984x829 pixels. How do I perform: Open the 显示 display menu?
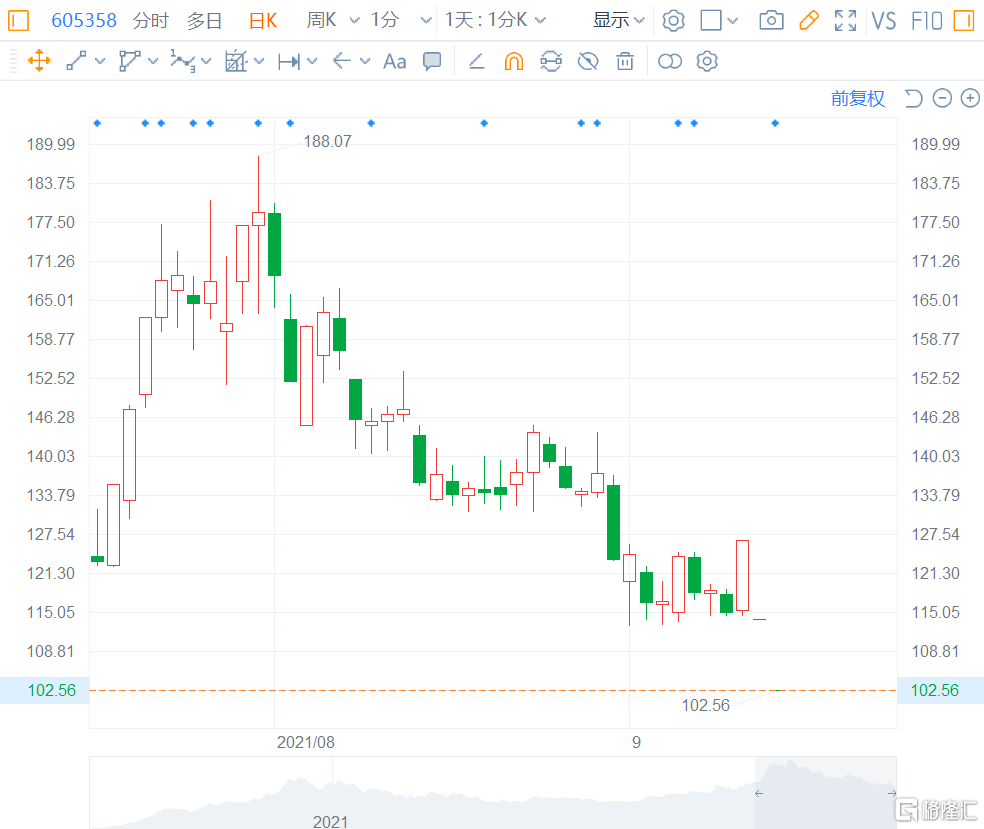coord(619,20)
